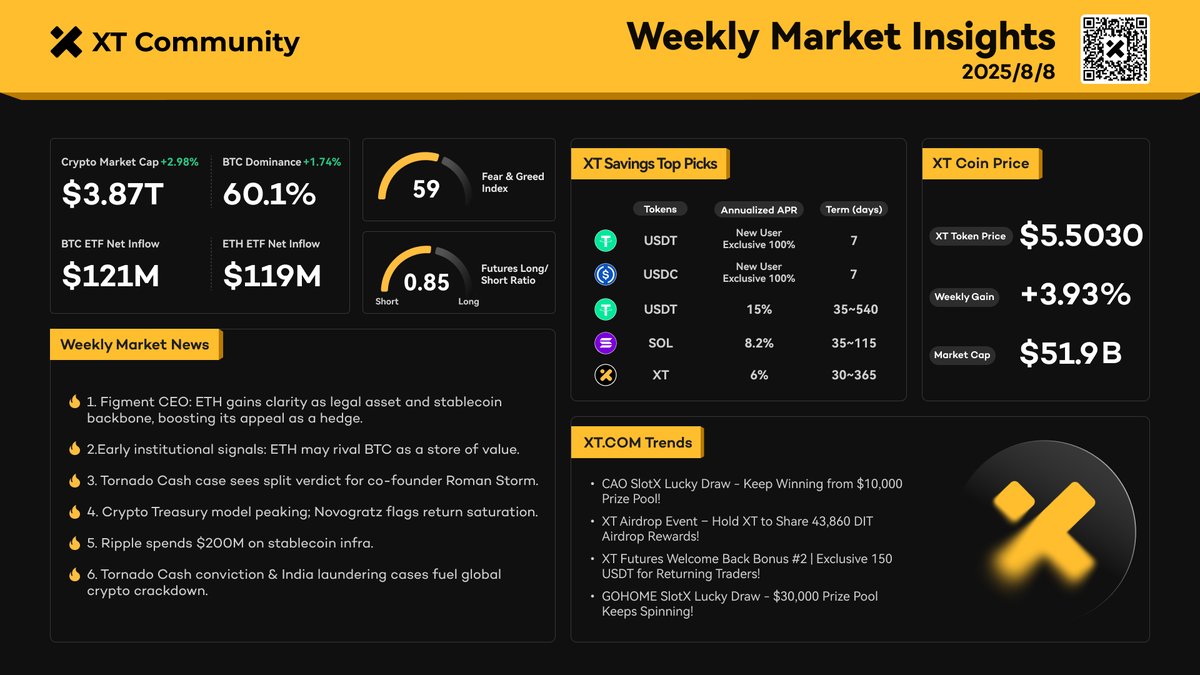Click the fire icon beside news item 2
The width and height of the screenshot is (1200, 675).
coord(74,449)
